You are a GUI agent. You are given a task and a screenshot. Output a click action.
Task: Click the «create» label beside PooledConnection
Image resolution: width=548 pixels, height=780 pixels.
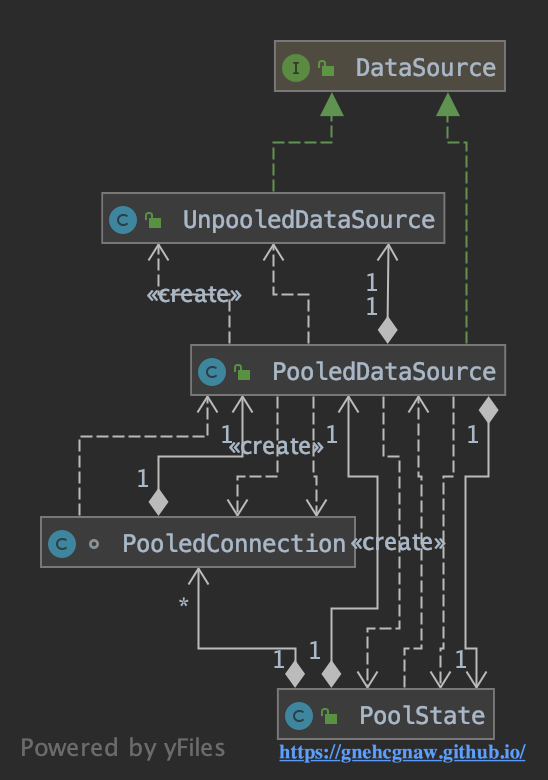click(x=398, y=542)
